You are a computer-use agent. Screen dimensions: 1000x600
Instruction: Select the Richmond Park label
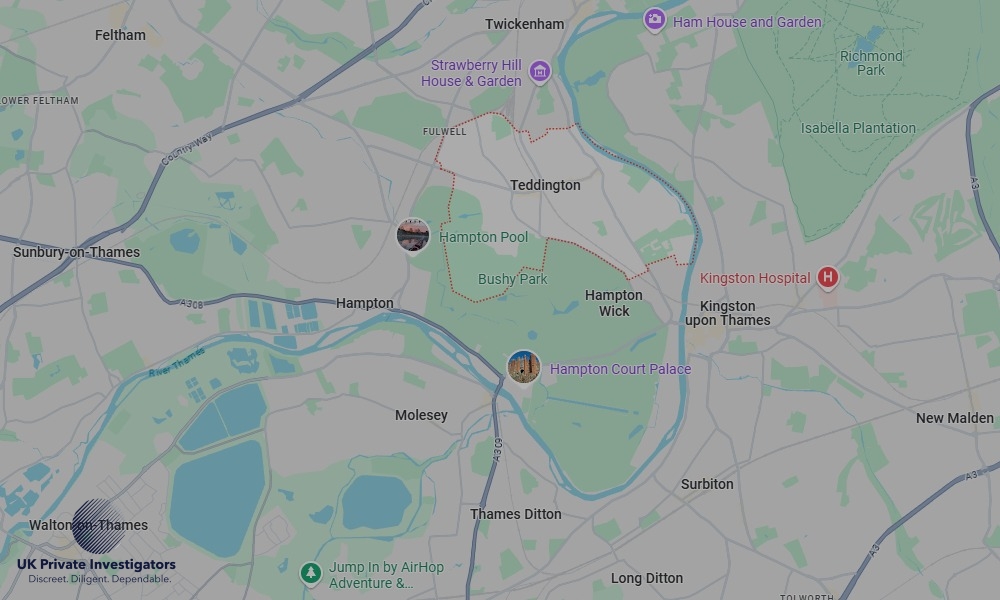pos(871,62)
